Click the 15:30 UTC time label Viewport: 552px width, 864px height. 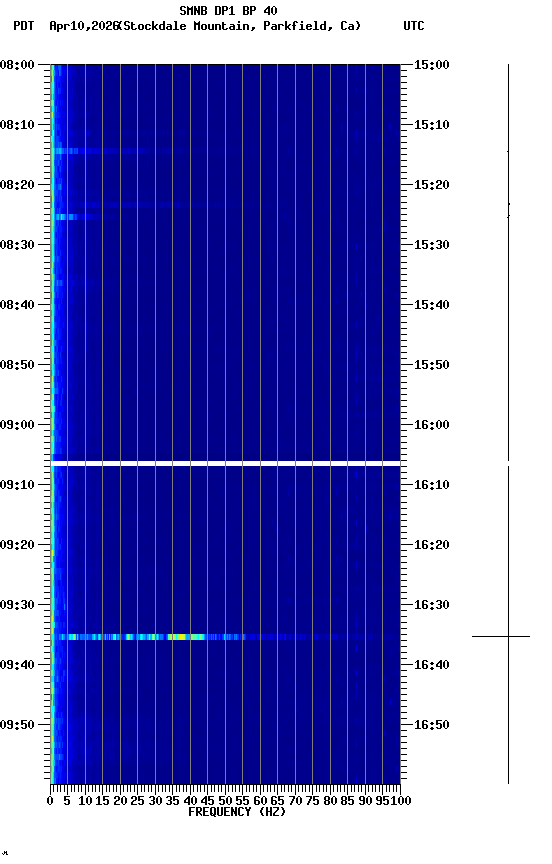[x=432, y=245]
